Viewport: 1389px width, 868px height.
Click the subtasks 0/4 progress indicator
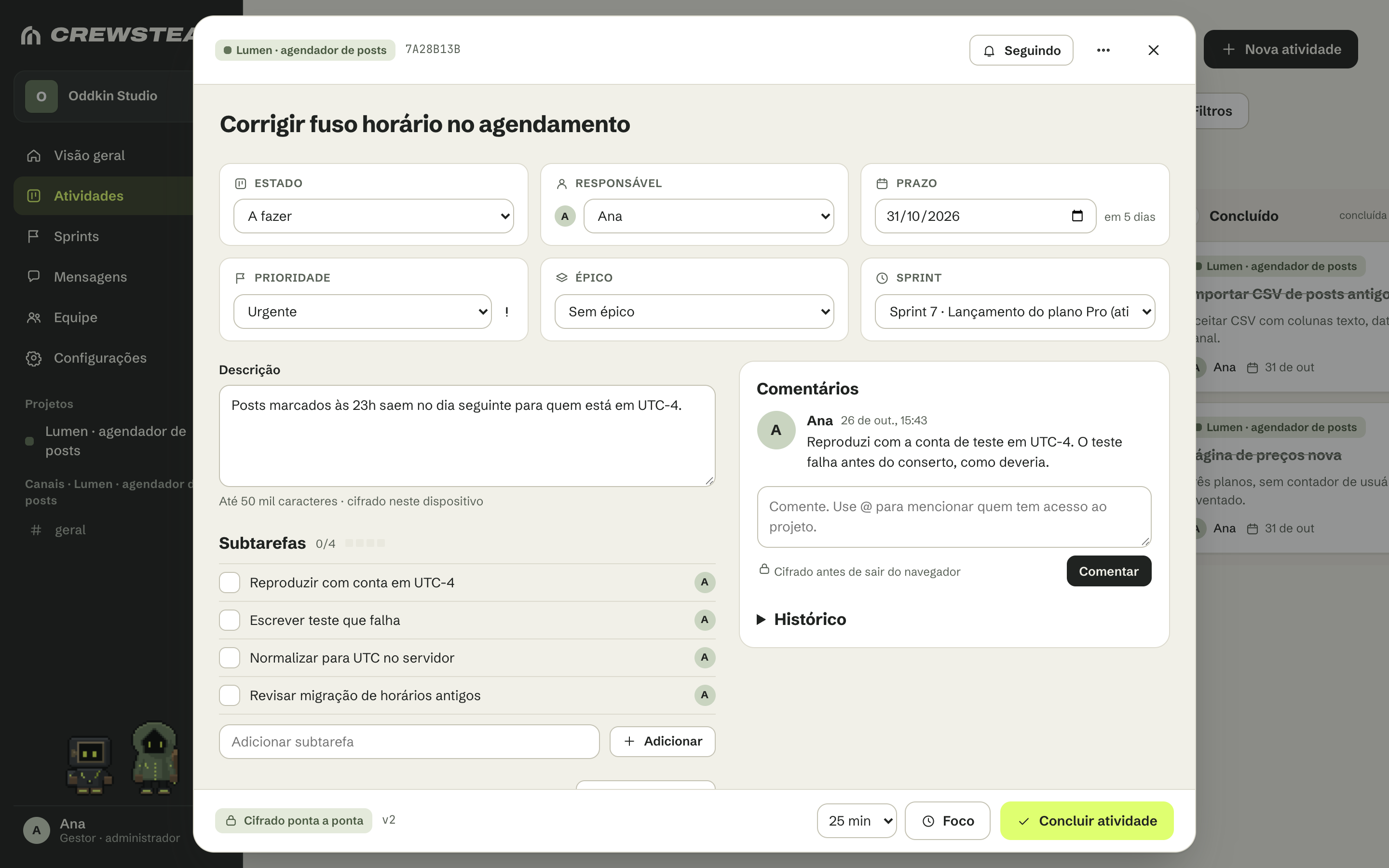point(350,543)
